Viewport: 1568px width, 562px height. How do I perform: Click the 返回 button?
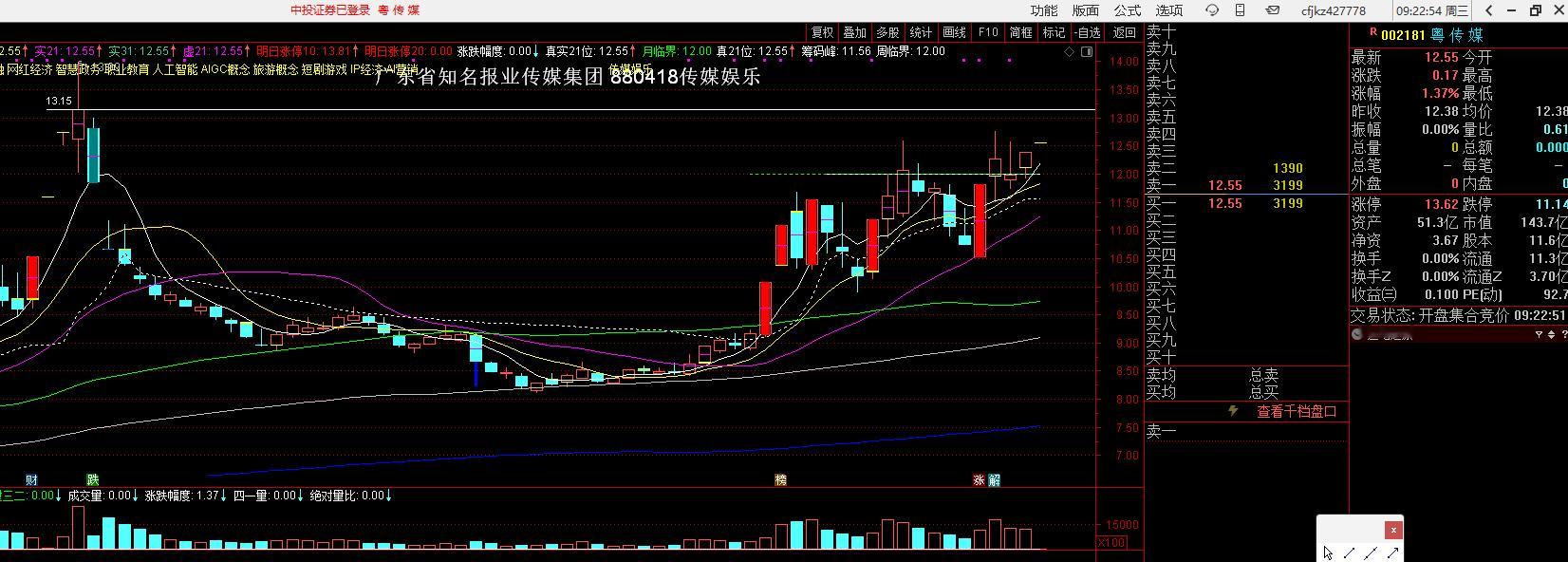[x=1125, y=32]
